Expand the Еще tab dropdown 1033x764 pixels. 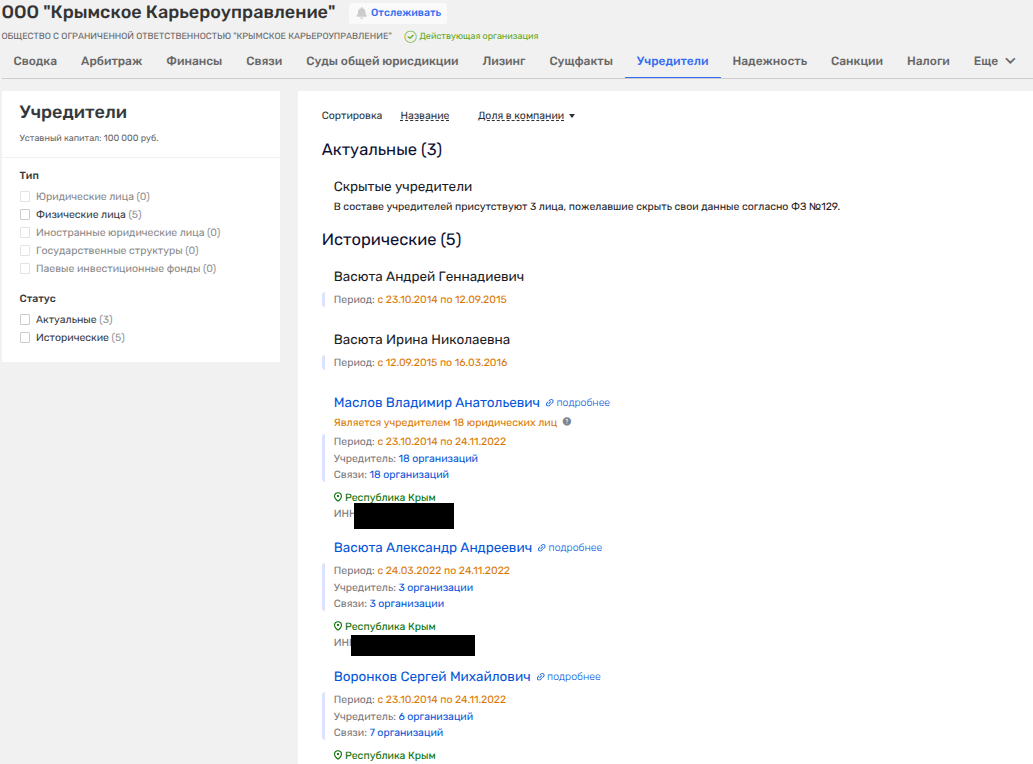point(994,61)
